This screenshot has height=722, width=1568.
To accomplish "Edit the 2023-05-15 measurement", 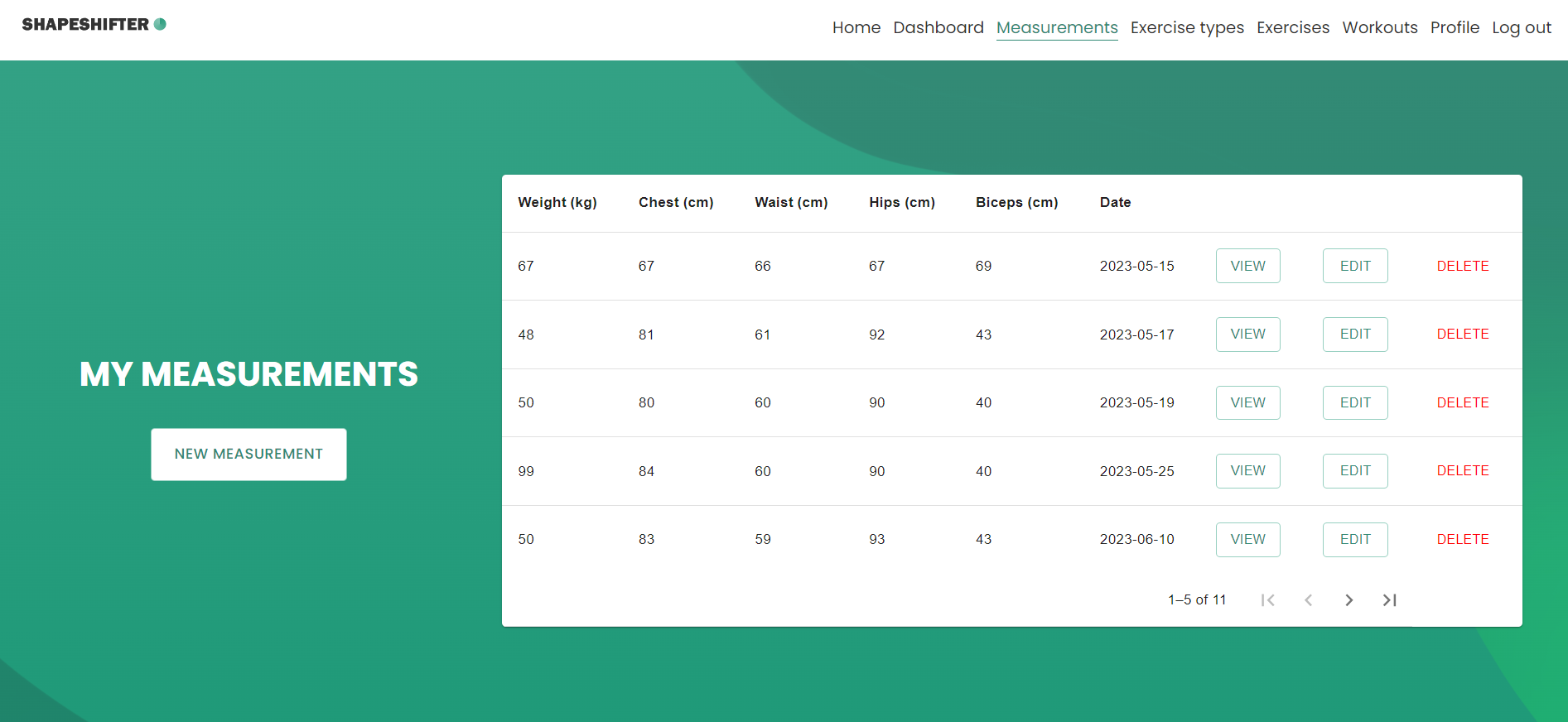I will [x=1355, y=266].
